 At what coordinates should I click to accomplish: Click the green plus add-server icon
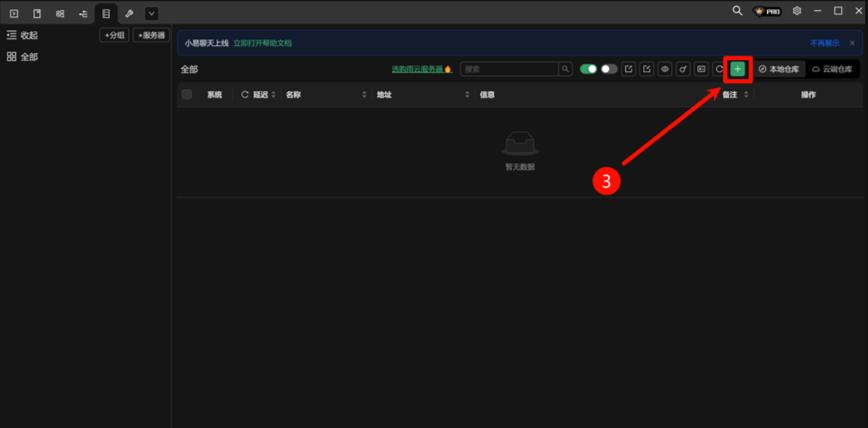coord(737,69)
